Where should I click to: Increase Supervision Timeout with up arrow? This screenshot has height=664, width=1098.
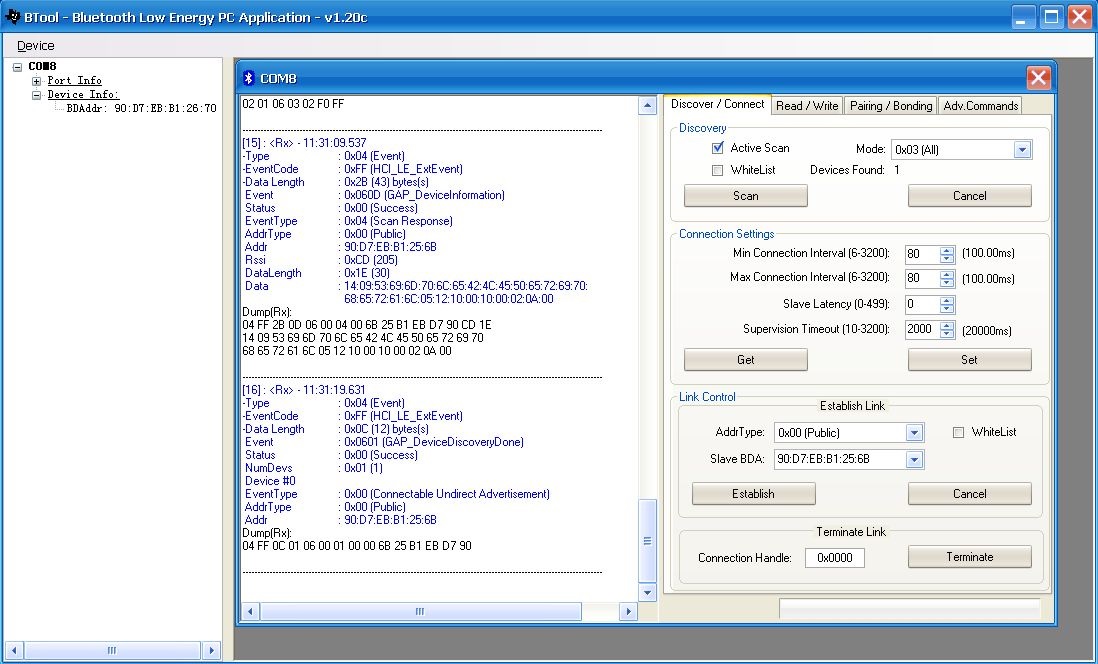click(947, 326)
